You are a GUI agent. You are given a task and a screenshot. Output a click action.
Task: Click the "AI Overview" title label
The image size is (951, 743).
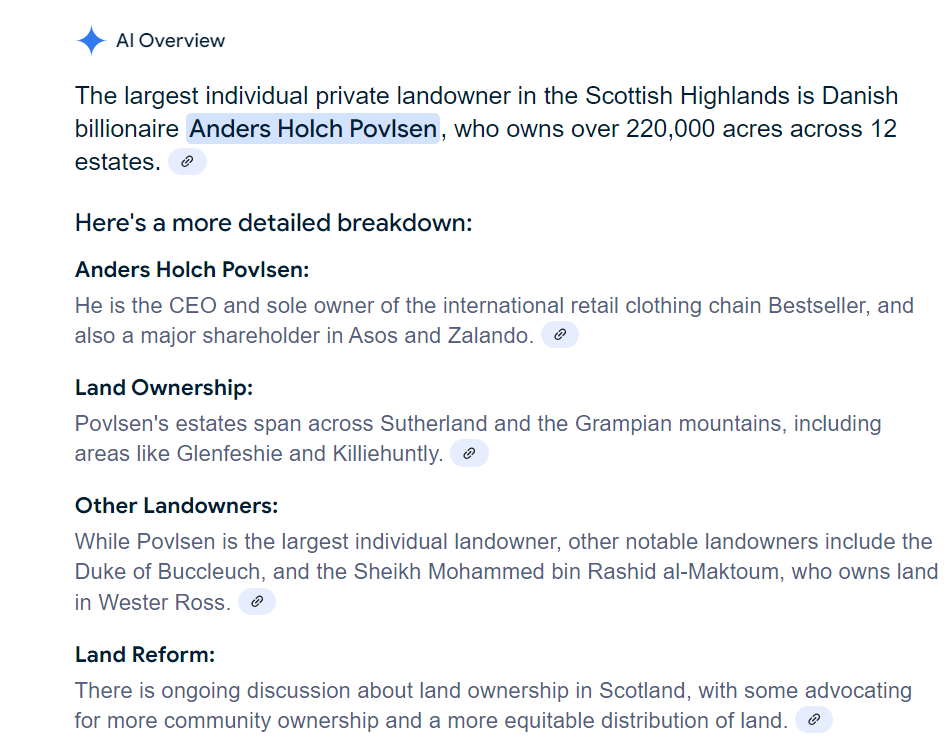point(171,41)
